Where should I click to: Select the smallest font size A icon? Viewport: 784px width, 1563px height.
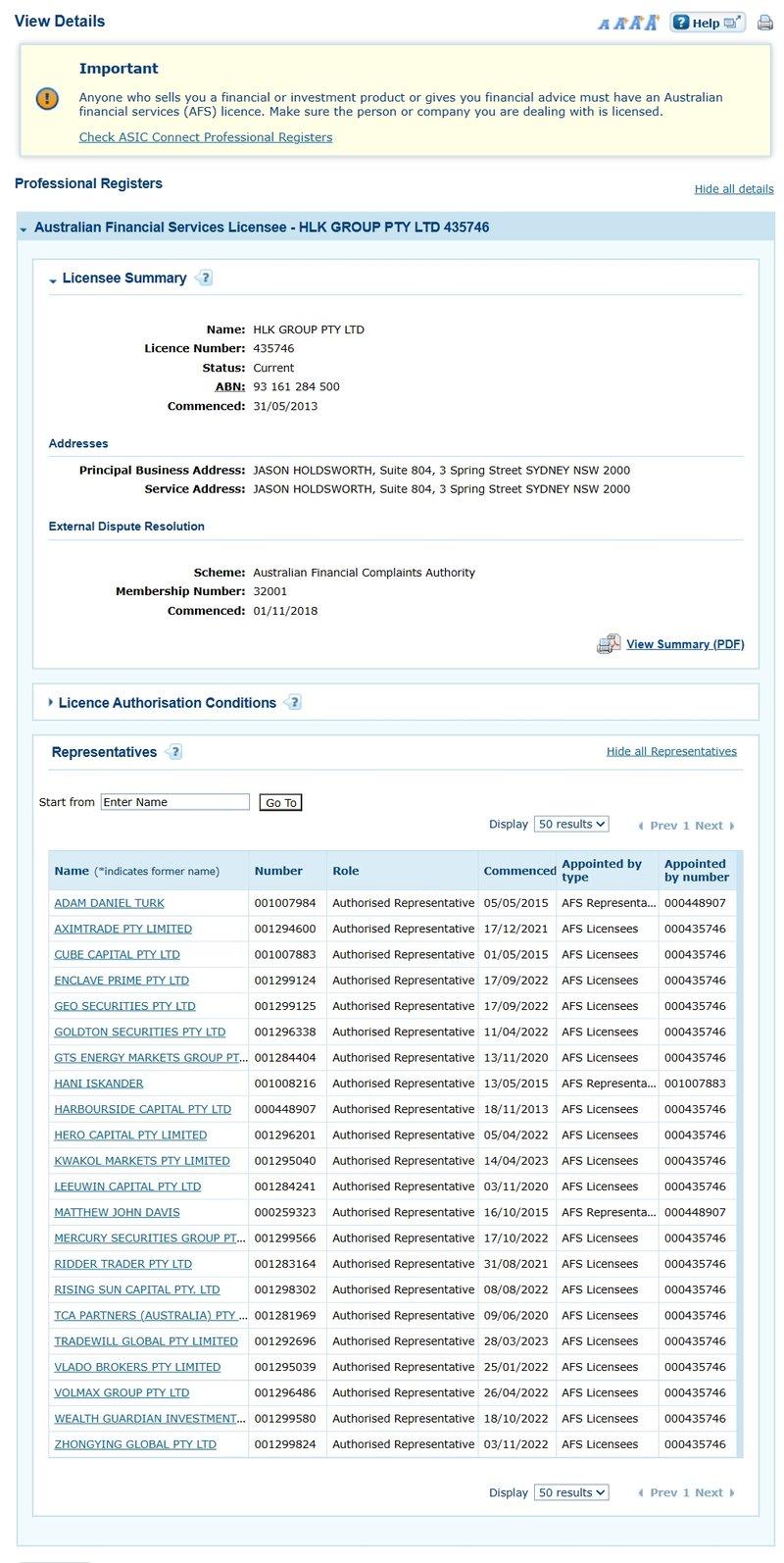coord(603,25)
